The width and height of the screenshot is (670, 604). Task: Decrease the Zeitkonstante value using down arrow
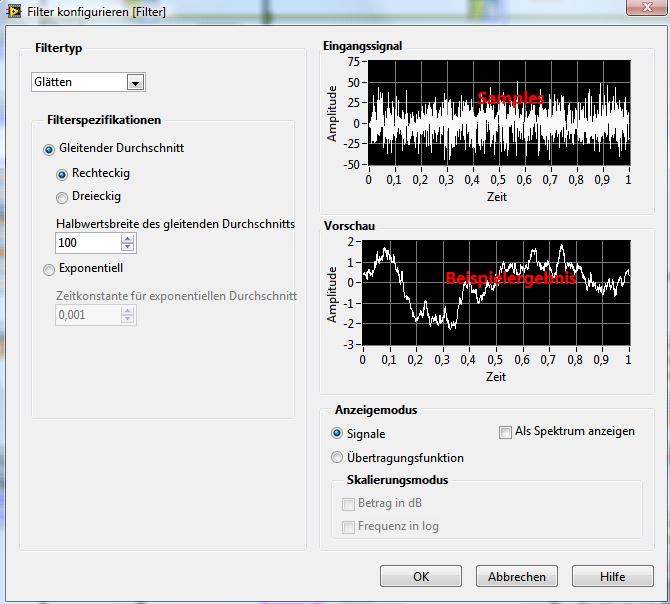pyautogui.click(x=127, y=320)
